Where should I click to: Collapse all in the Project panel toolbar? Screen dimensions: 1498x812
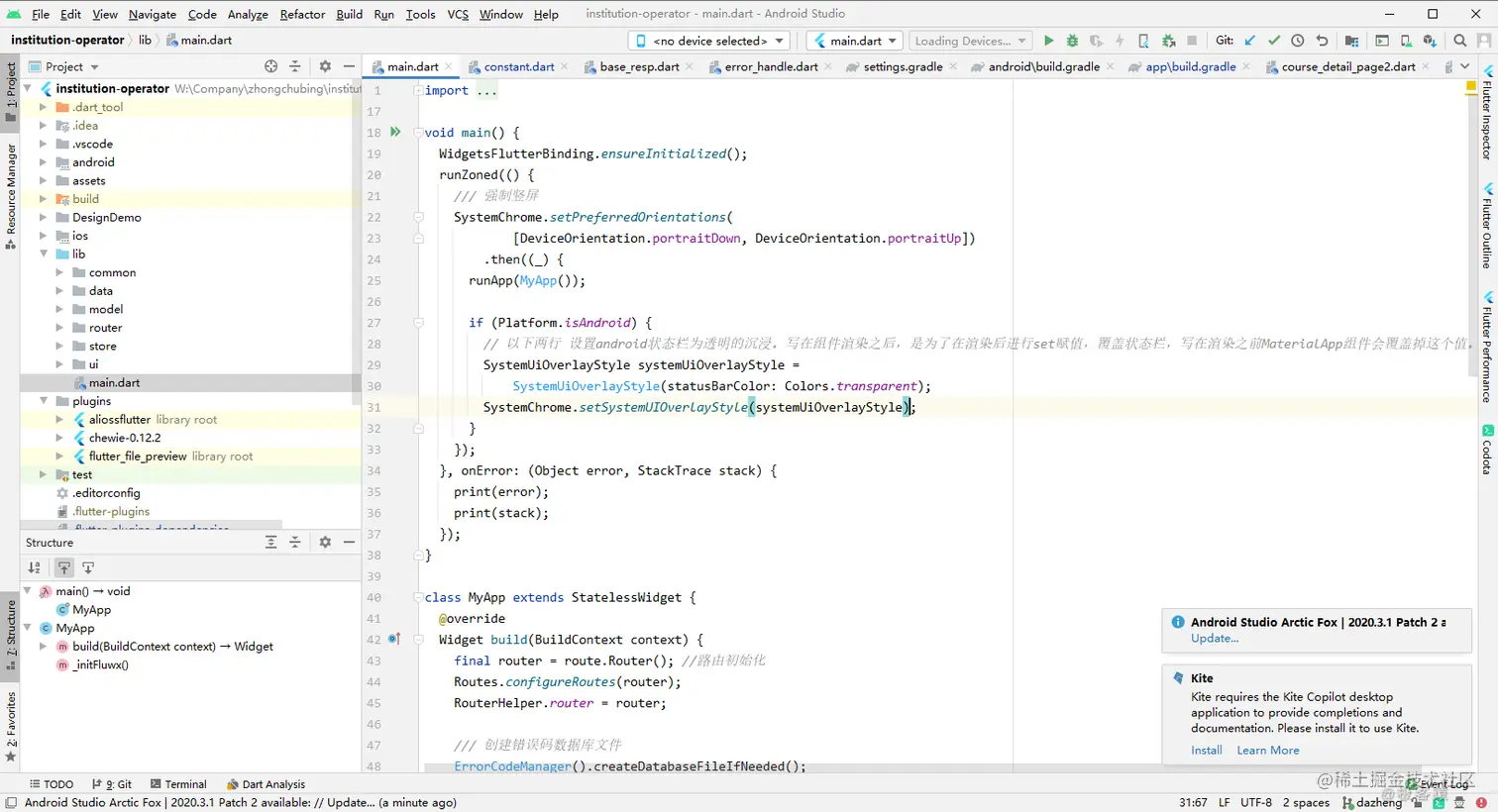point(294,66)
